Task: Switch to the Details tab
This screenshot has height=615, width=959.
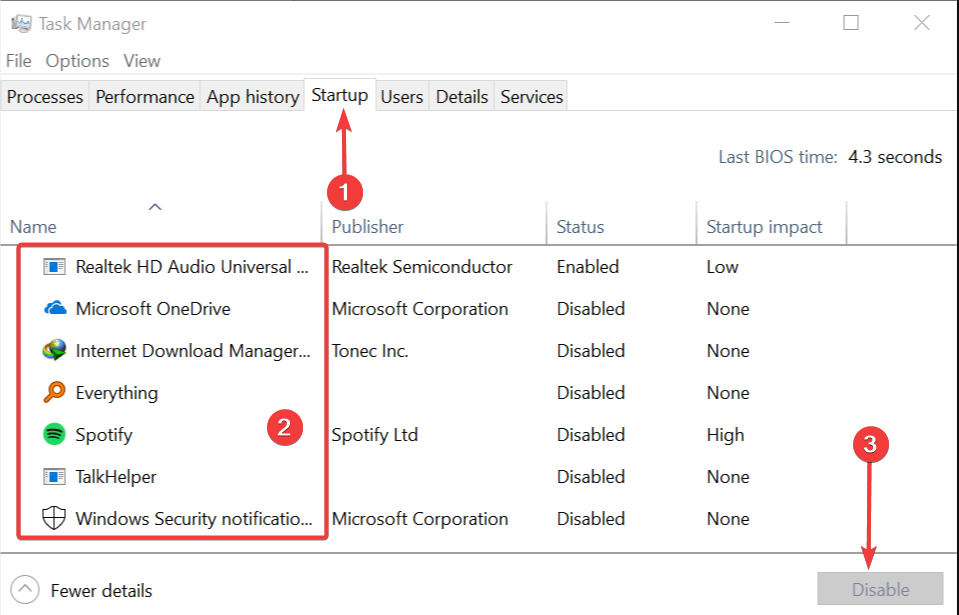Action: 462,97
